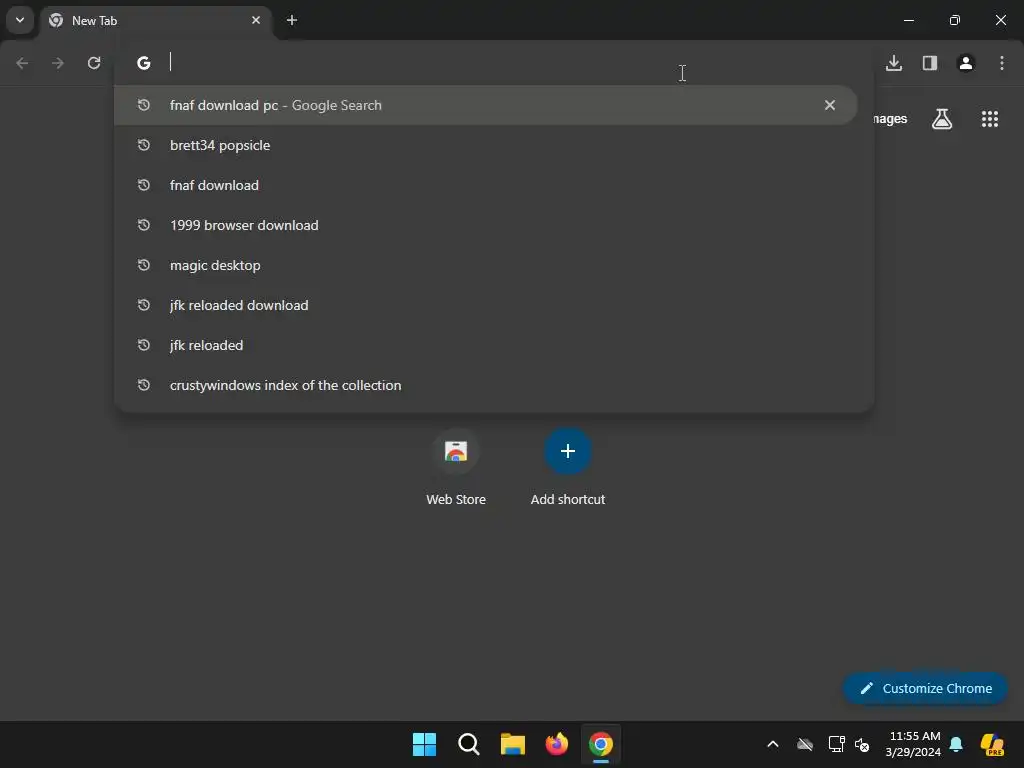Launch Firefox from taskbar
The image size is (1024, 768).
pos(557,744)
